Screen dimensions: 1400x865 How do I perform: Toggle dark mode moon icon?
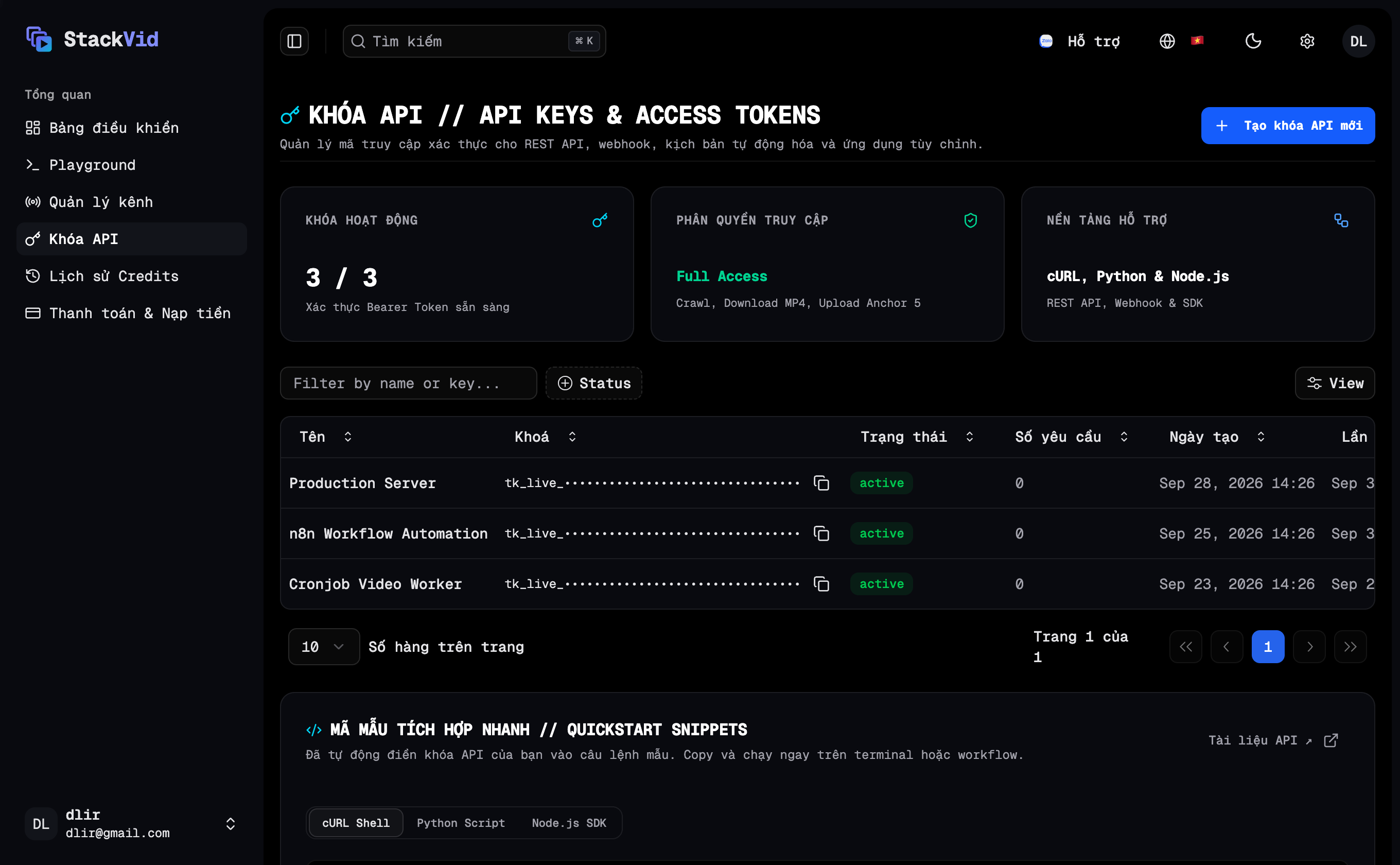1253,41
